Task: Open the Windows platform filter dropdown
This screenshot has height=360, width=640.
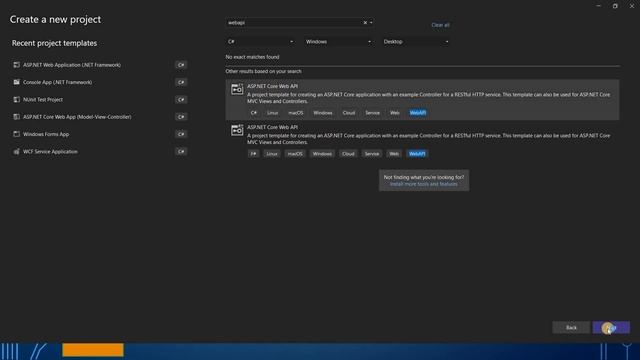Action: [x=338, y=42]
